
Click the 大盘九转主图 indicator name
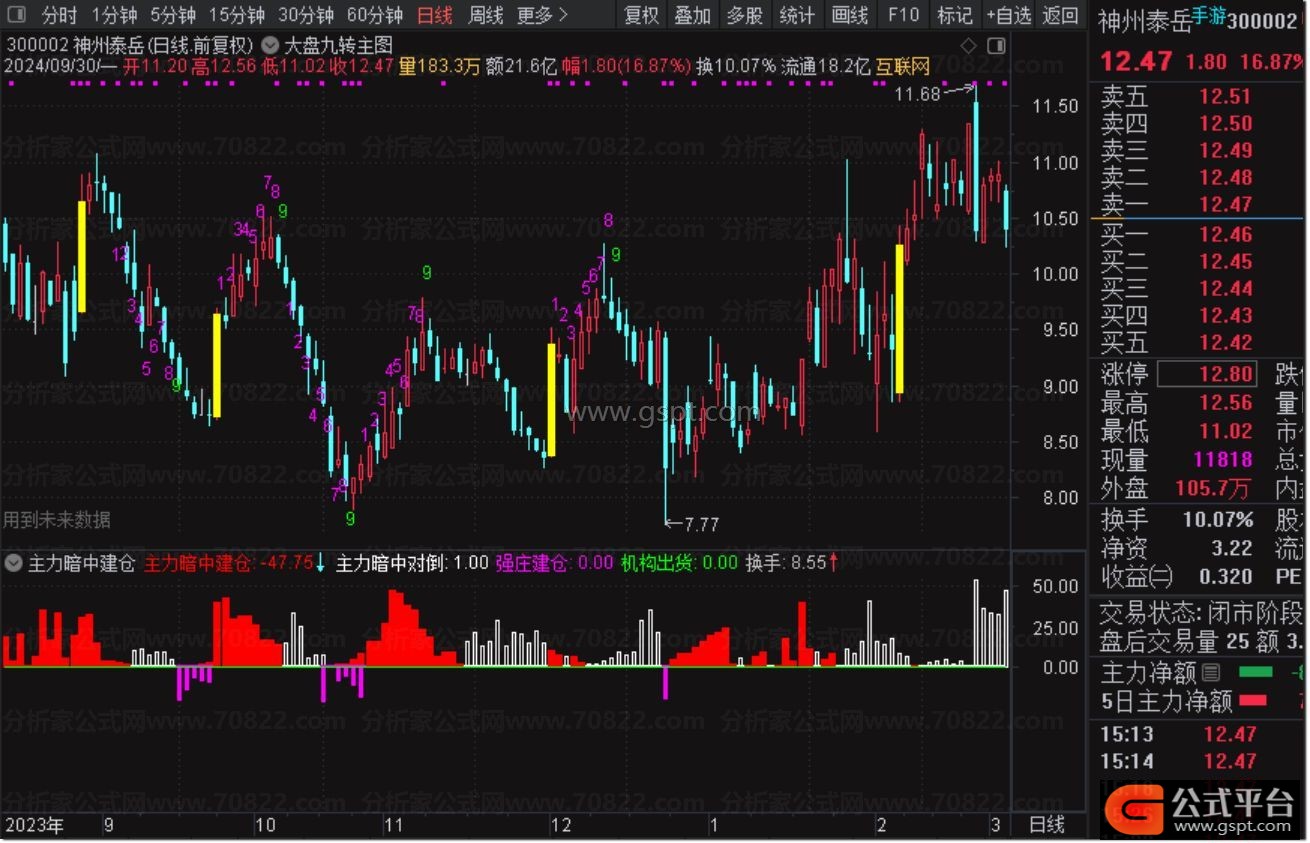[x=338, y=45]
